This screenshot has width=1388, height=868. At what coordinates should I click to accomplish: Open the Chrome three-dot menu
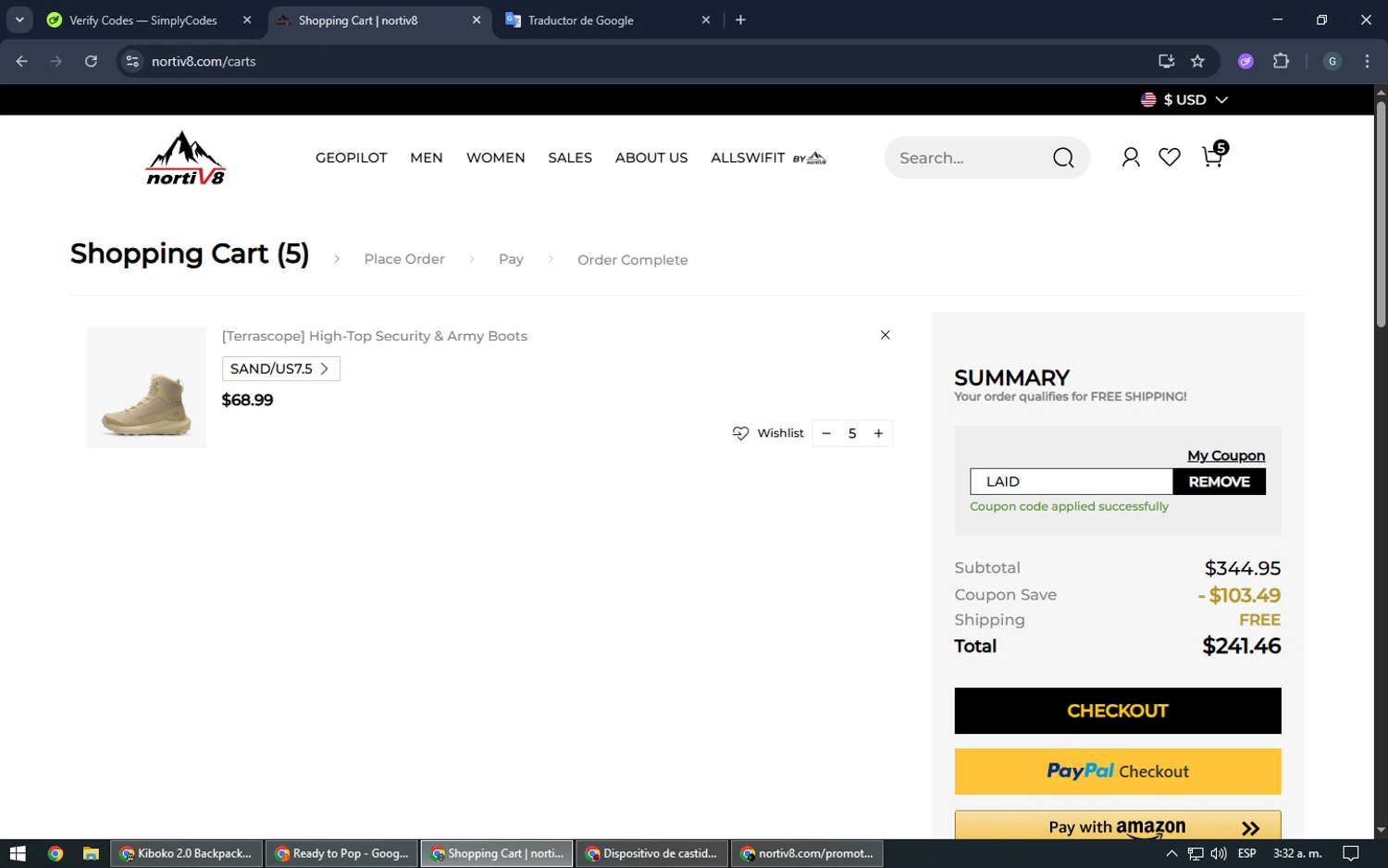(1367, 61)
